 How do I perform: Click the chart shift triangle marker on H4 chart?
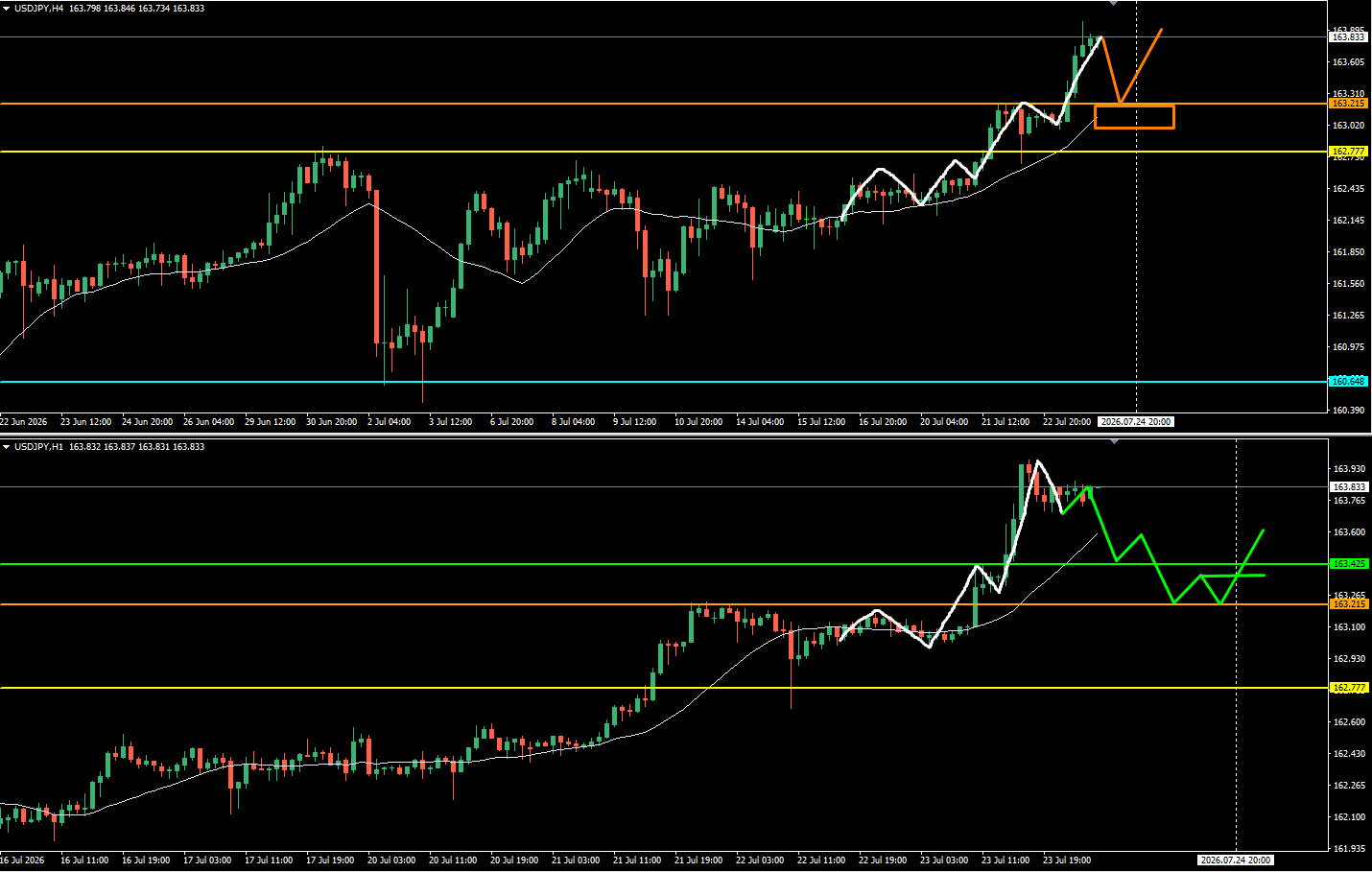pyautogui.click(x=1113, y=4)
